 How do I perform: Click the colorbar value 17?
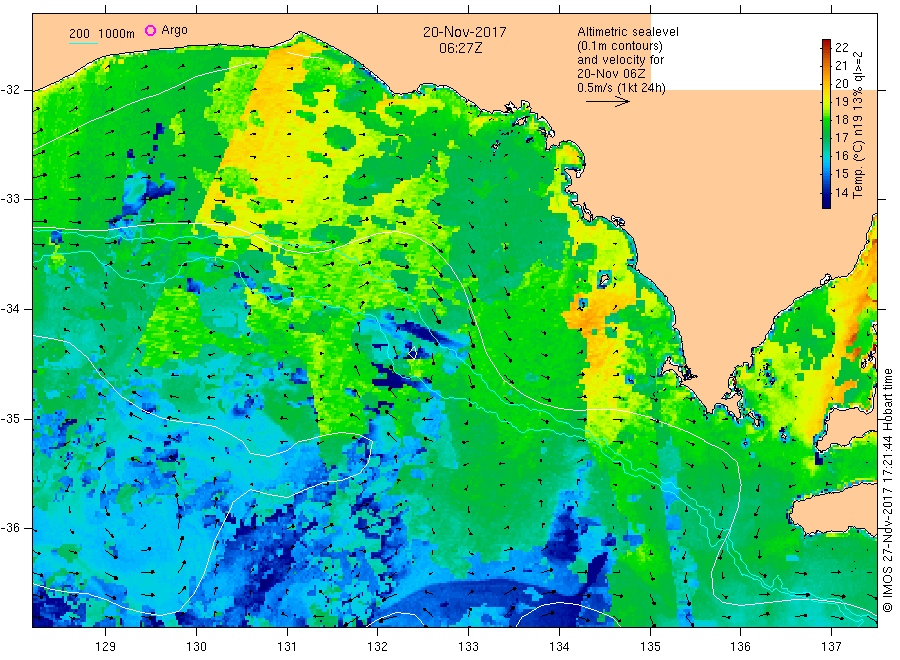coord(841,138)
